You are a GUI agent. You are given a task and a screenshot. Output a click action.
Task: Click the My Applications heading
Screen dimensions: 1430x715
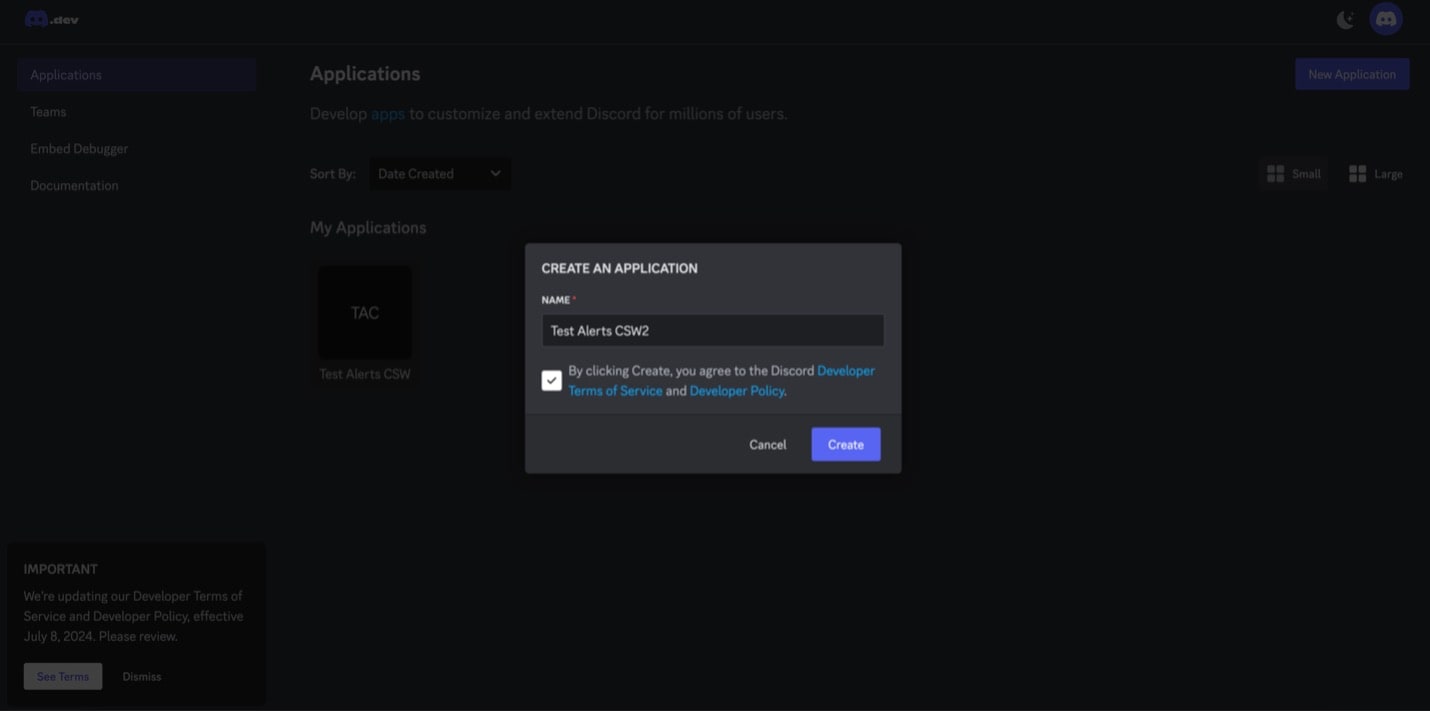pyautogui.click(x=368, y=228)
